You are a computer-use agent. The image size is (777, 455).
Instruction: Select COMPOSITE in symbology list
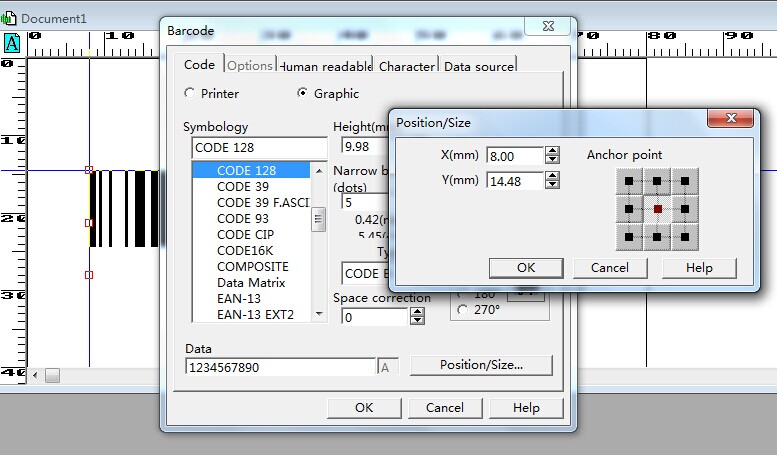click(x=251, y=267)
